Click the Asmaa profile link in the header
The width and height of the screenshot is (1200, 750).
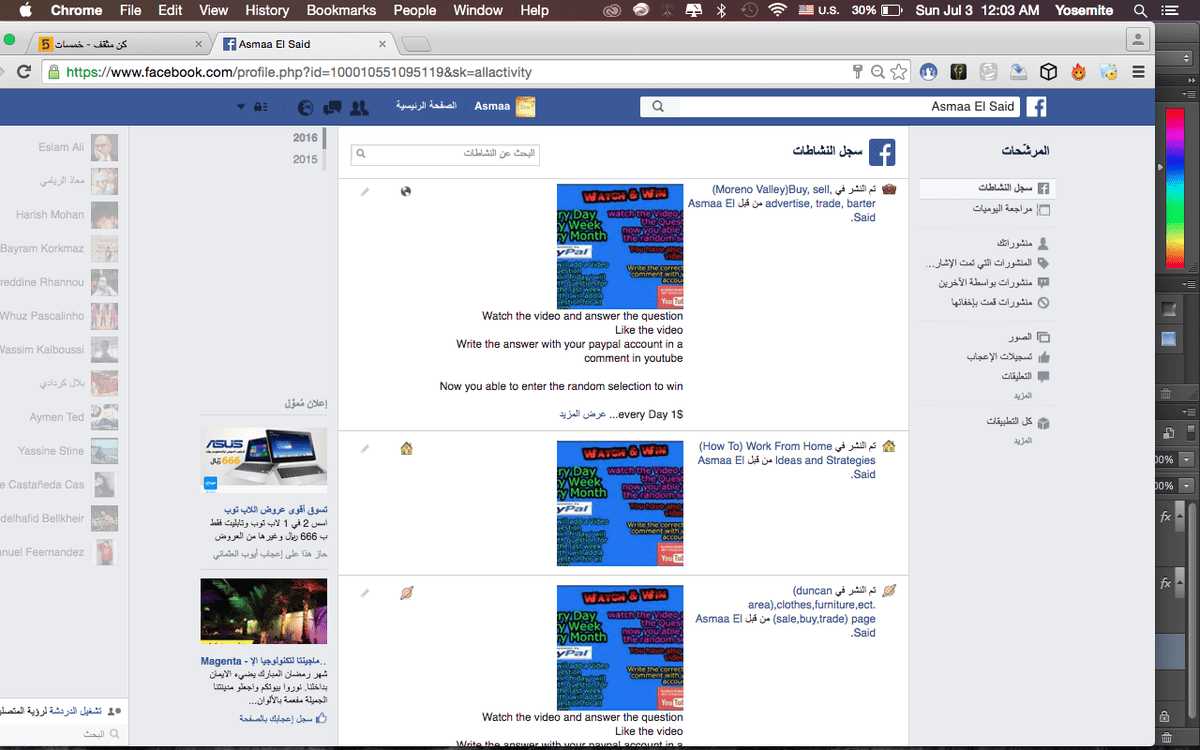click(504, 106)
